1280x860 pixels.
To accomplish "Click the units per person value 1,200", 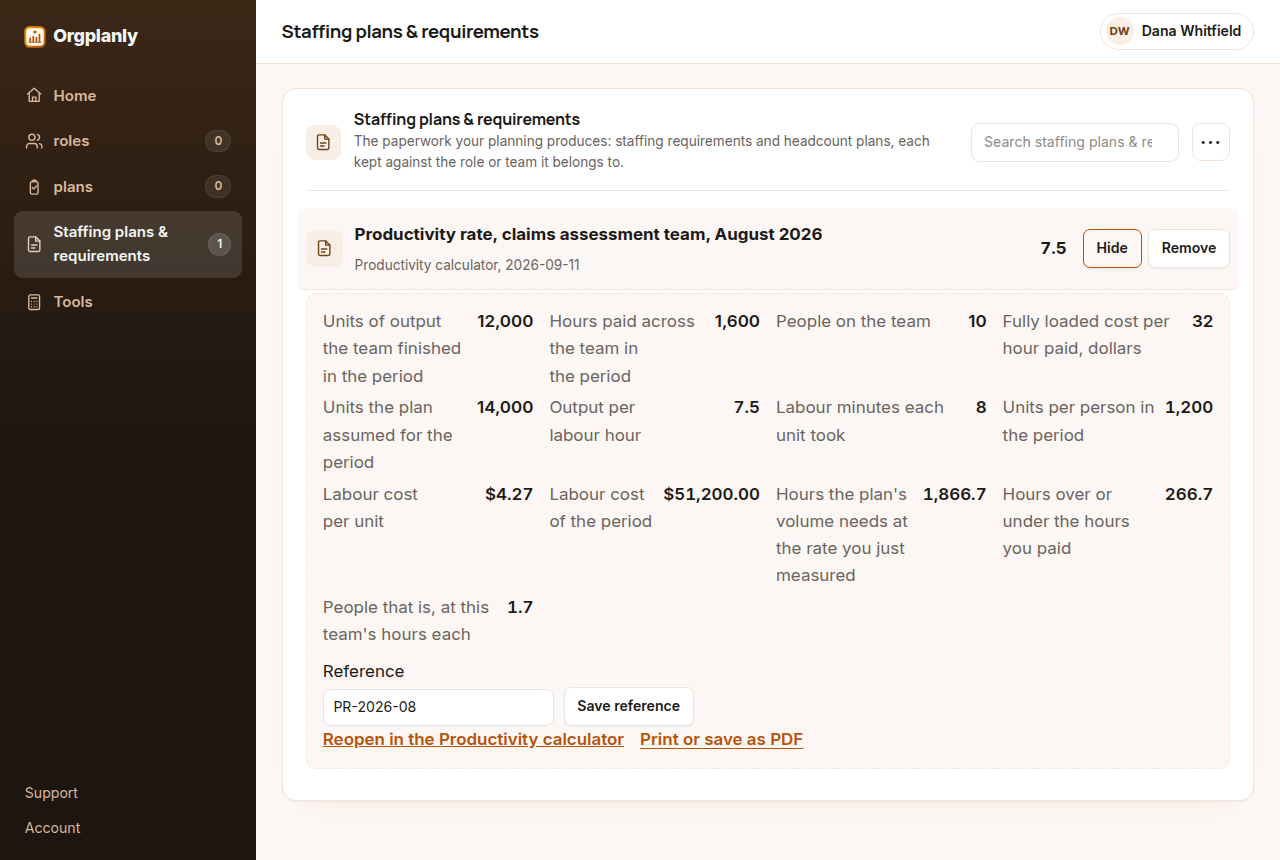I will [x=1189, y=407].
